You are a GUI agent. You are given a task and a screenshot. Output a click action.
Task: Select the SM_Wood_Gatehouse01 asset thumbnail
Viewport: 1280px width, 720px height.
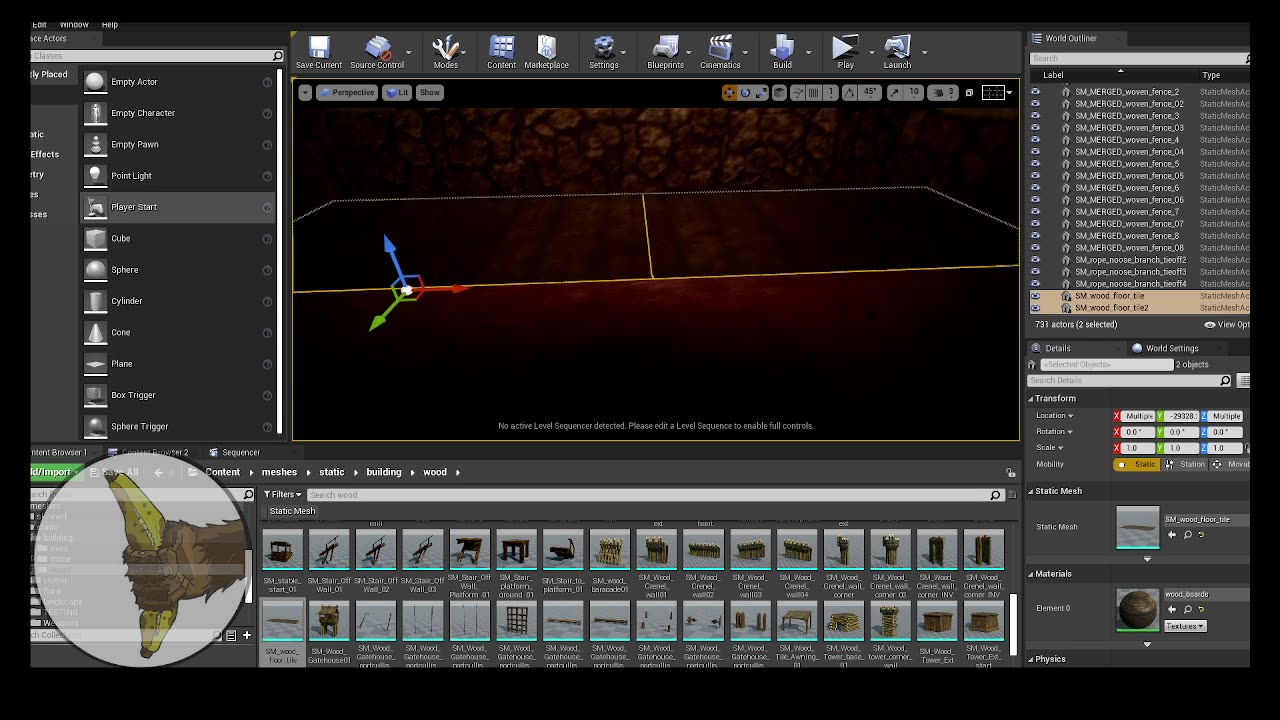[x=329, y=621]
